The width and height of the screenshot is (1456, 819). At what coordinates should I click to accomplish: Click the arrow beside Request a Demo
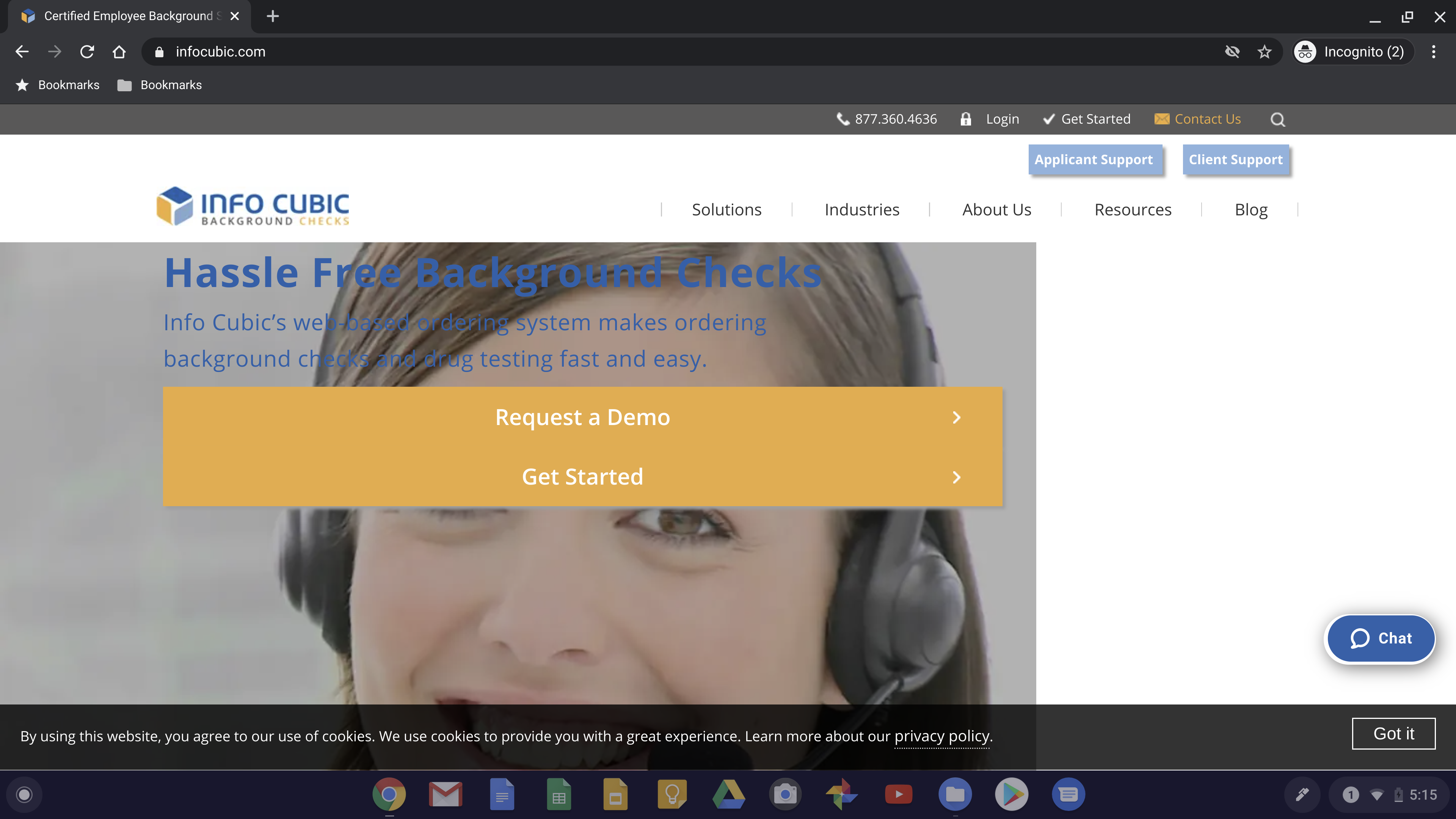point(956,417)
